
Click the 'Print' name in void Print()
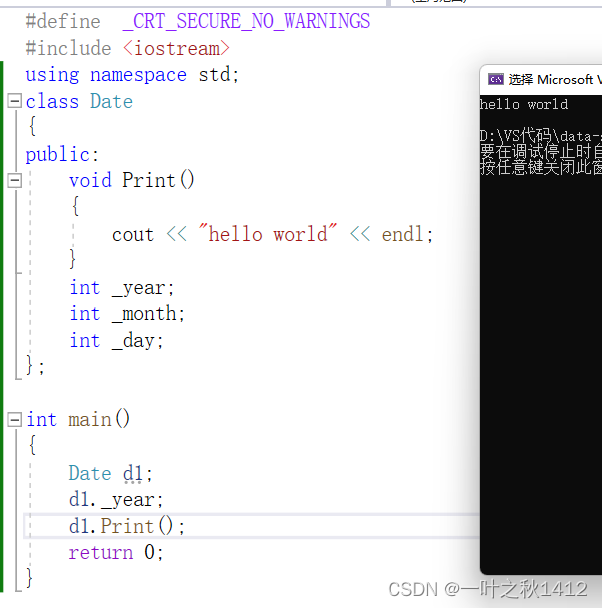pyautogui.click(x=149, y=180)
